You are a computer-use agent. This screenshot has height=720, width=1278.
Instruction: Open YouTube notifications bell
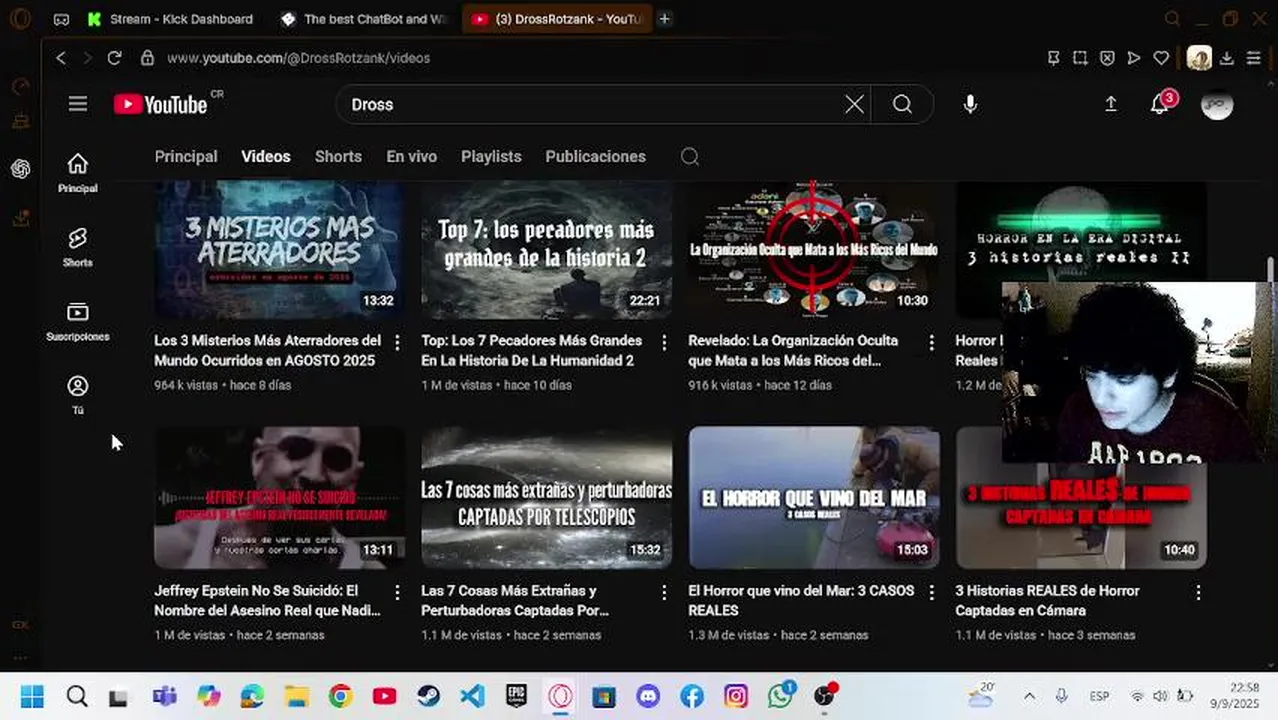tap(1160, 104)
